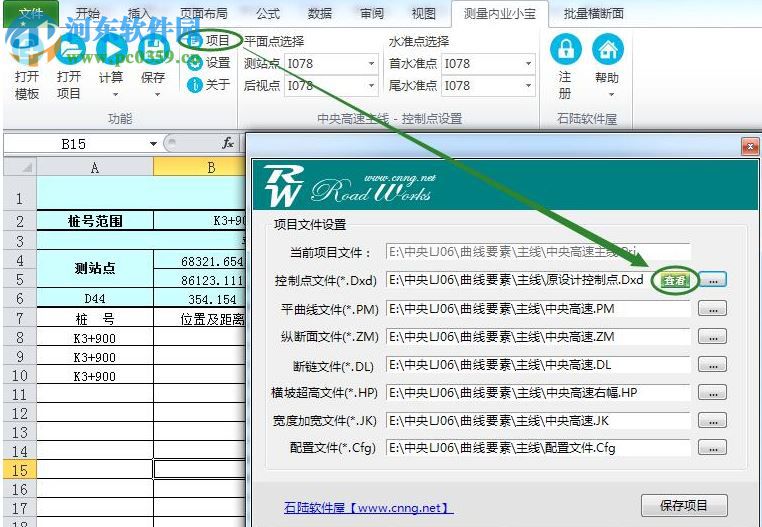Browse for the 断链文件 DL file

(712, 365)
